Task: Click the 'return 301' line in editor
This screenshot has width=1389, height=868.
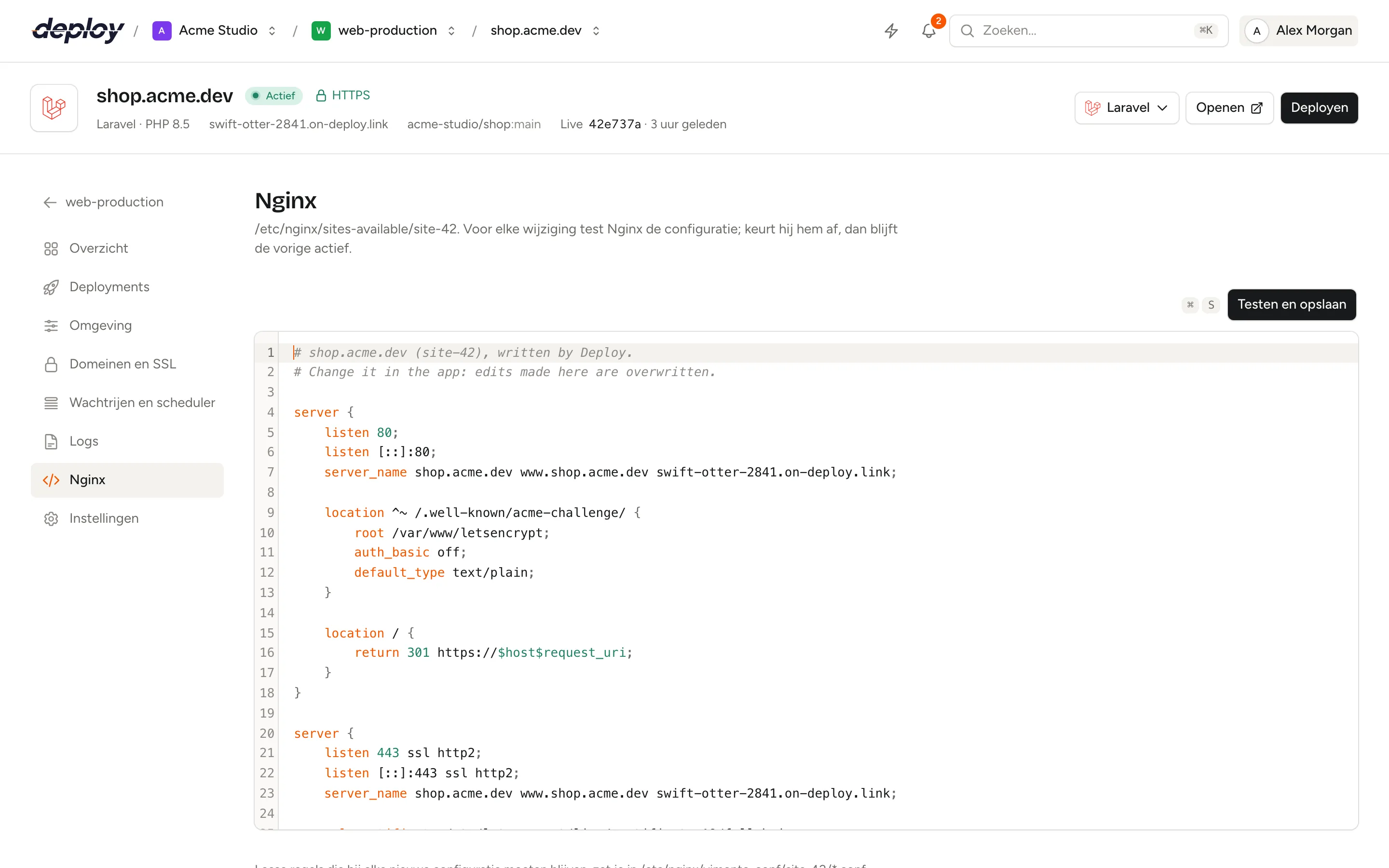Action: pos(493,652)
